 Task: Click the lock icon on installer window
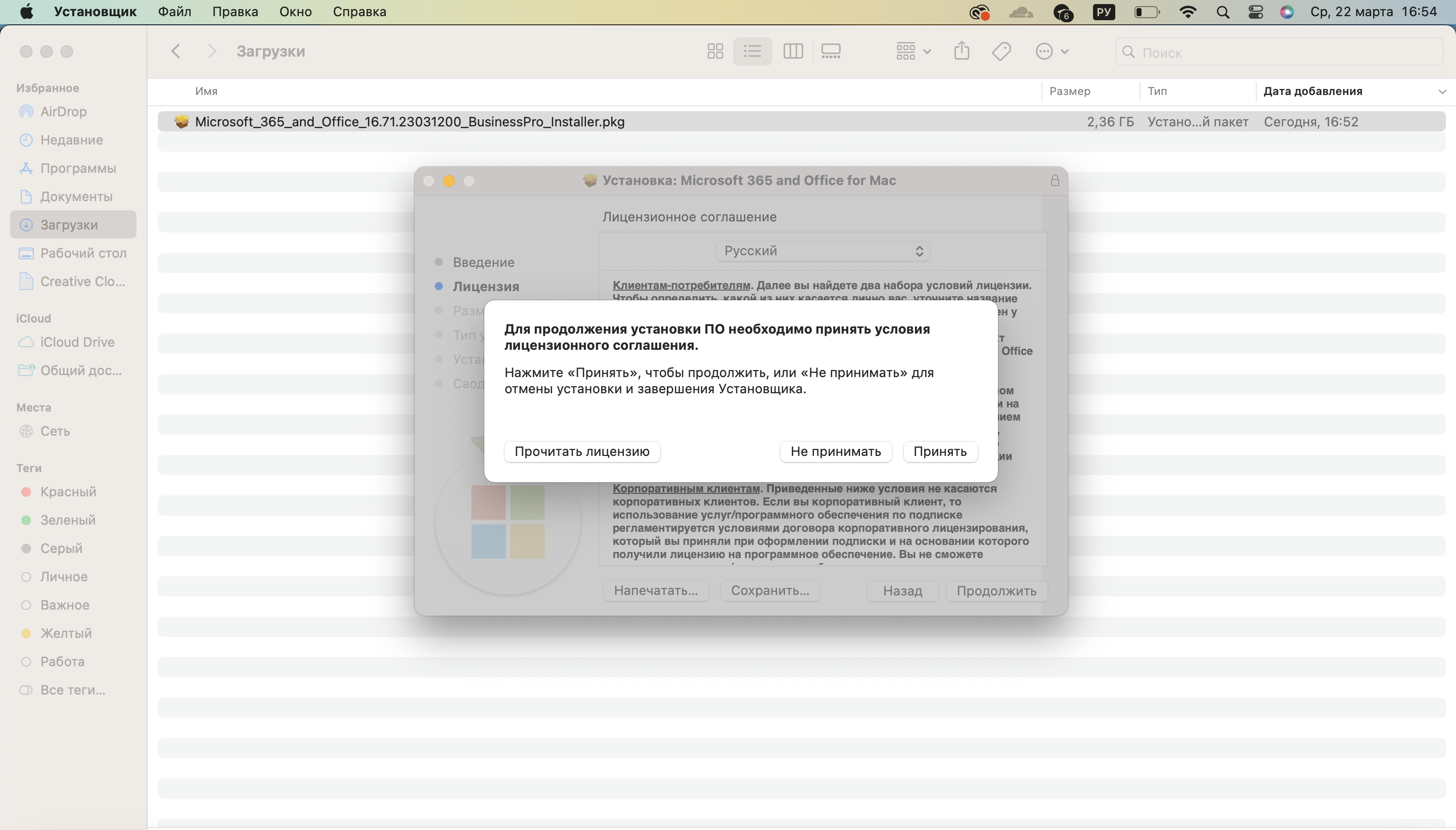coord(1055,180)
